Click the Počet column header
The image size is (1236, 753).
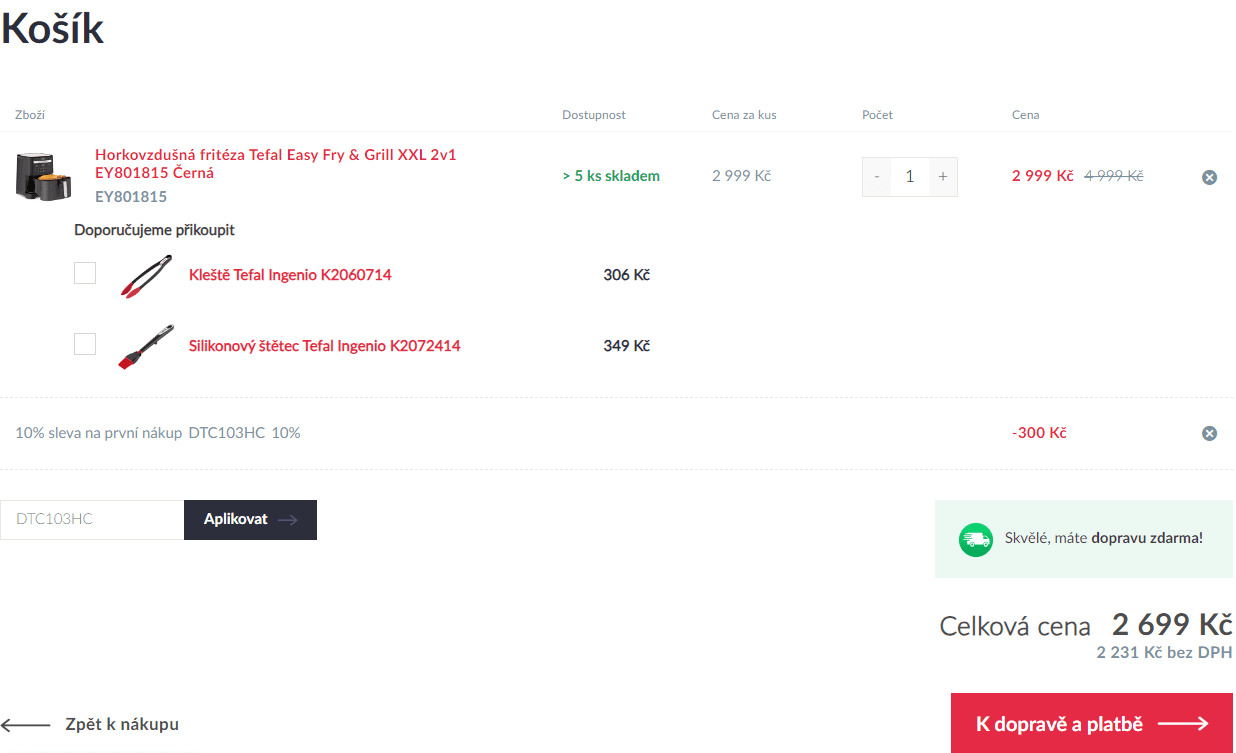[x=877, y=115]
